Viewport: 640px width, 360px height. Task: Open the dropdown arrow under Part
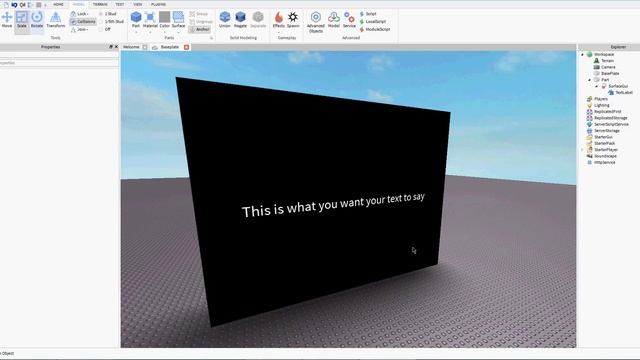coord(136,33)
